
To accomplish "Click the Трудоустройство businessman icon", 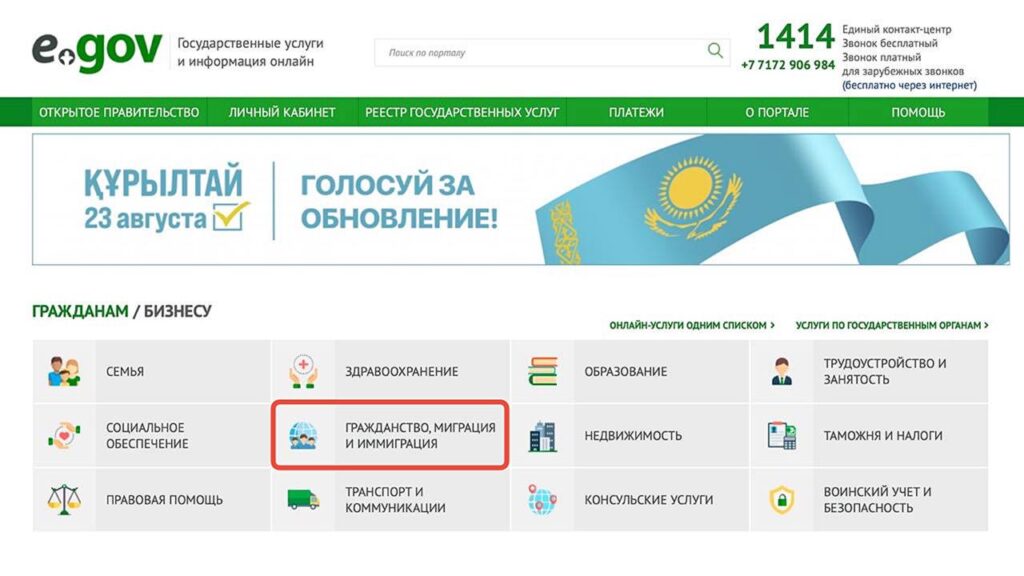I will tap(781, 371).
